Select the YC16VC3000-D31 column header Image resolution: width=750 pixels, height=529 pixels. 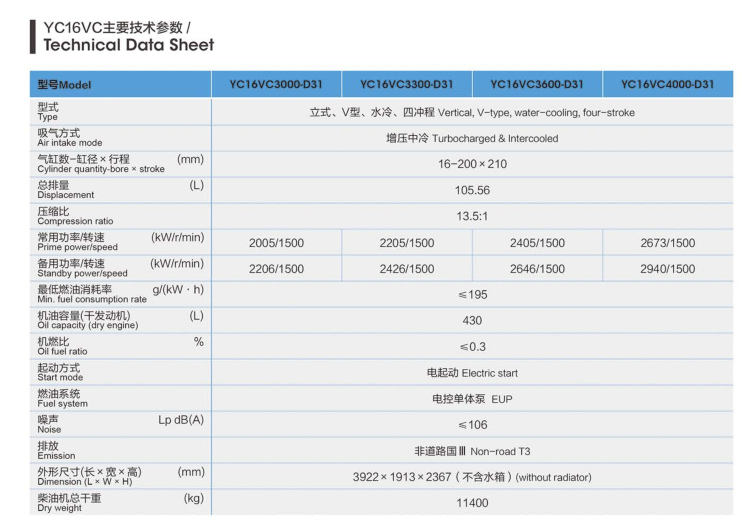276,85
